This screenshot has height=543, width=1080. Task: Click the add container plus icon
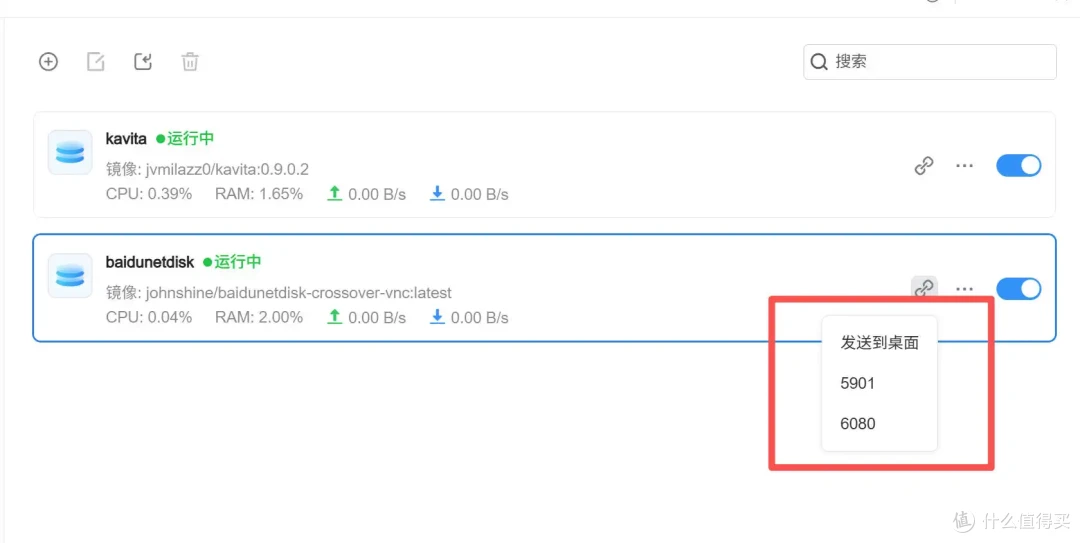[48, 61]
